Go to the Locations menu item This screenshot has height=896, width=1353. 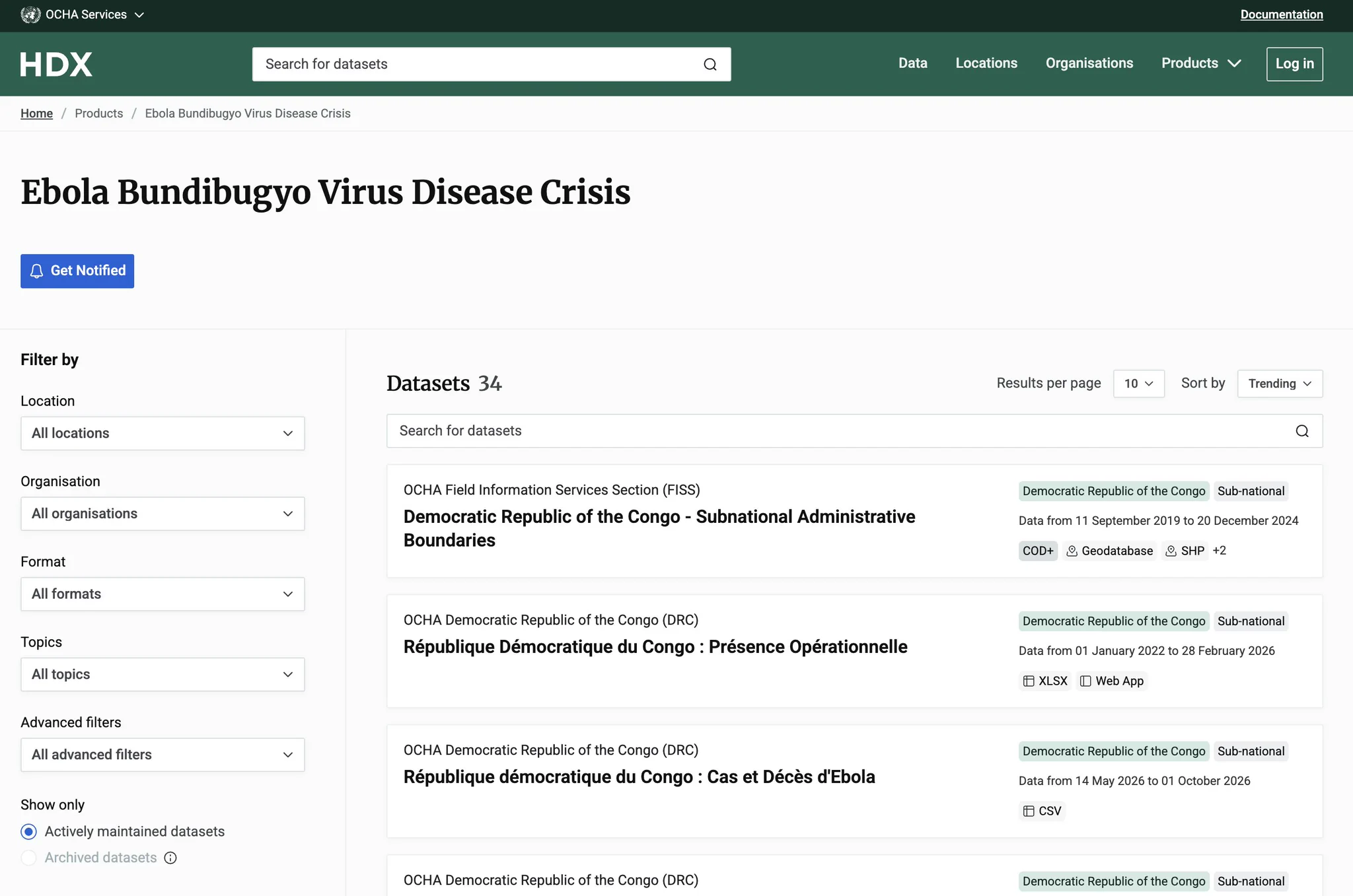(986, 63)
